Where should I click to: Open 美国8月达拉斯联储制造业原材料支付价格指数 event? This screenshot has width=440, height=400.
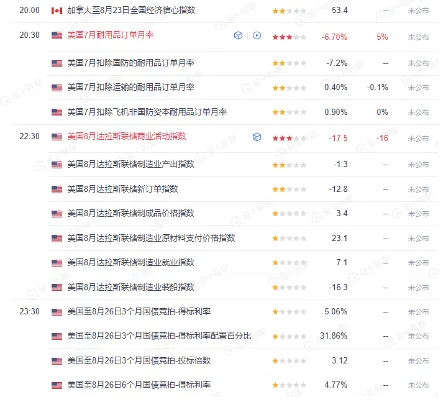151,238
